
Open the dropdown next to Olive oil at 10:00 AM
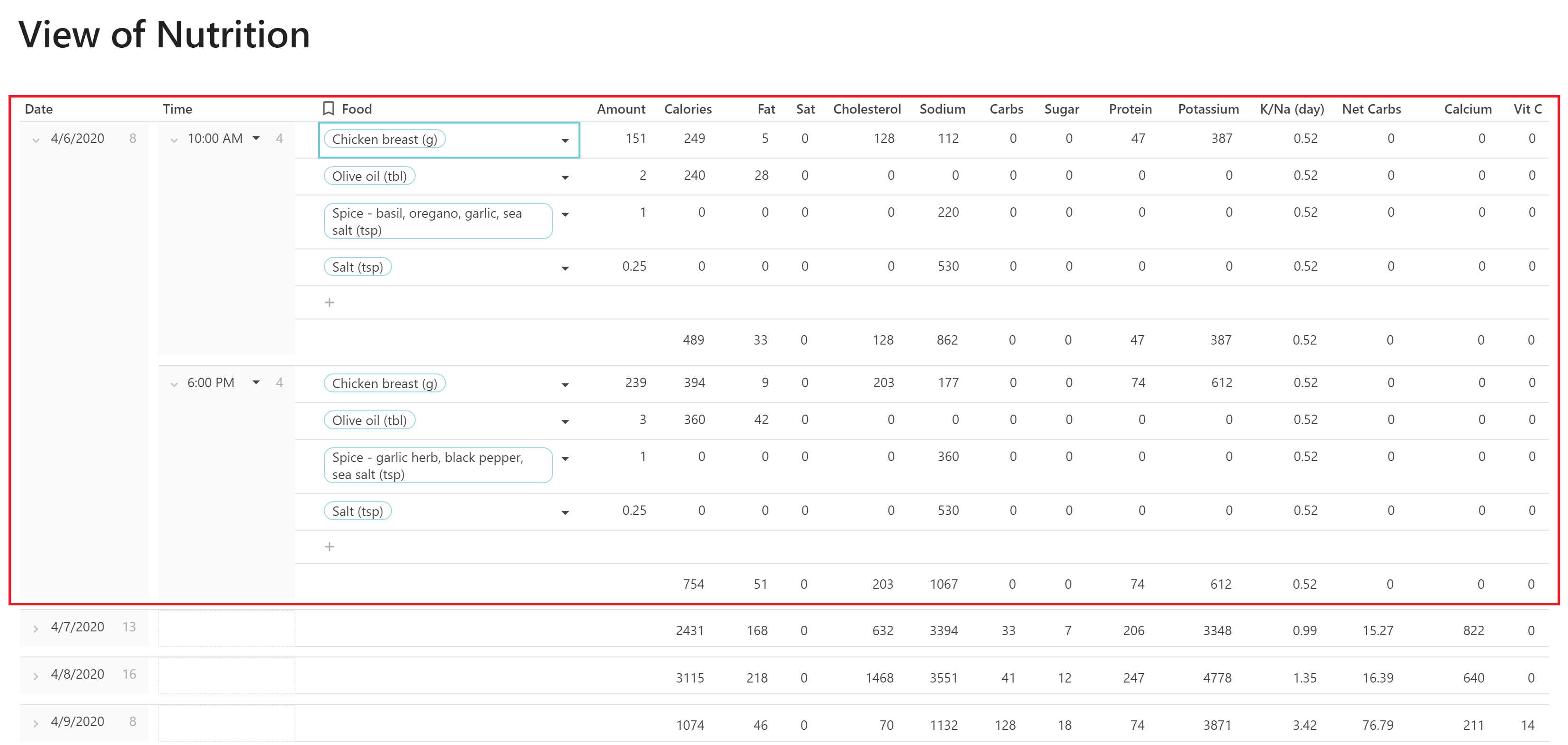565,177
